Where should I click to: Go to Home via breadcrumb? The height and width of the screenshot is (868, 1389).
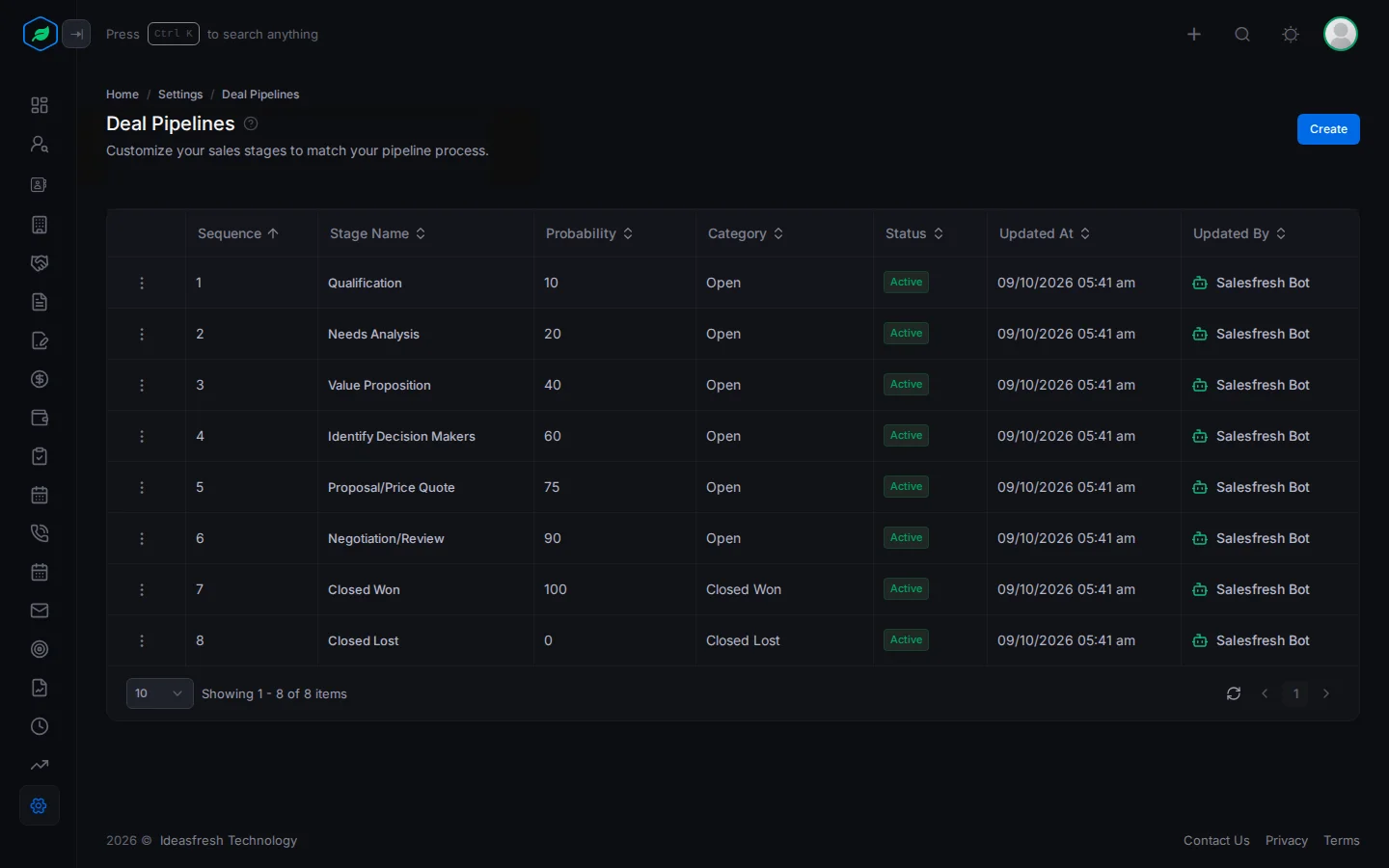123,95
